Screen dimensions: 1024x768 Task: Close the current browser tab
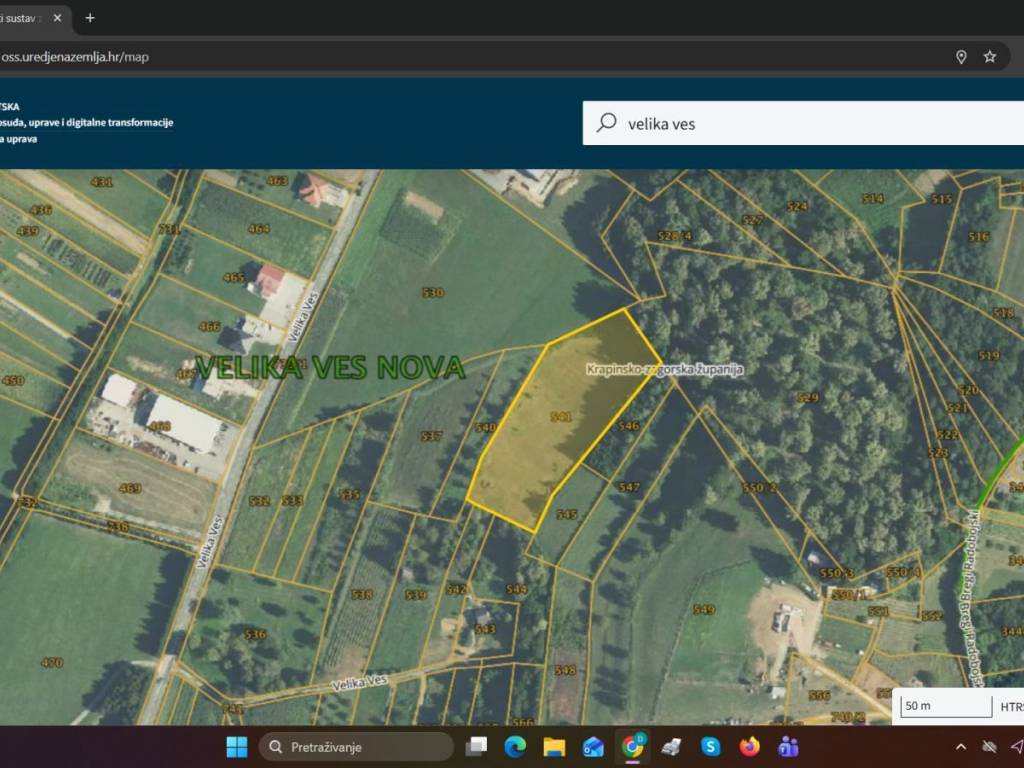[x=57, y=18]
